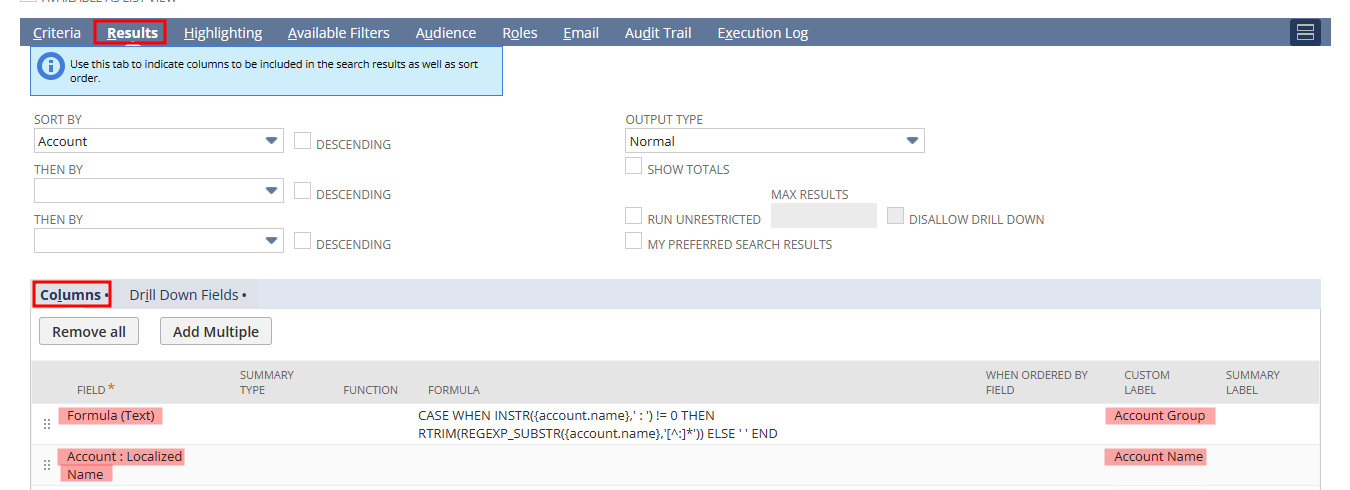Click the Add Multiple button
1350x490 pixels.
(x=216, y=332)
